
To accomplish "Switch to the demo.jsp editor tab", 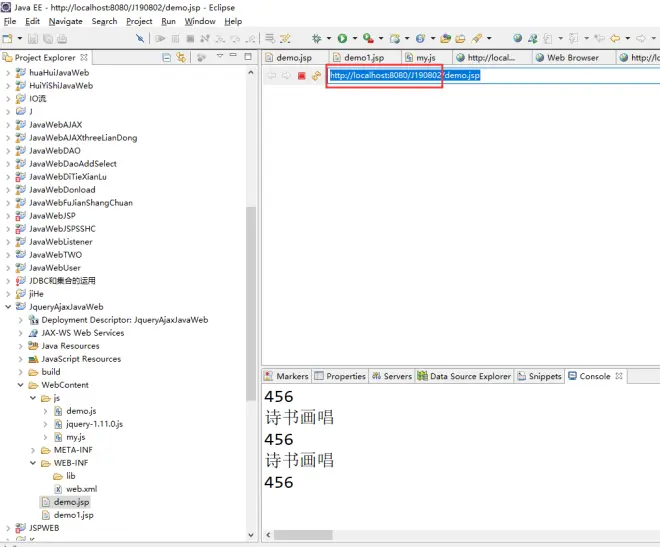I will pyautogui.click(x=294, y=58).
